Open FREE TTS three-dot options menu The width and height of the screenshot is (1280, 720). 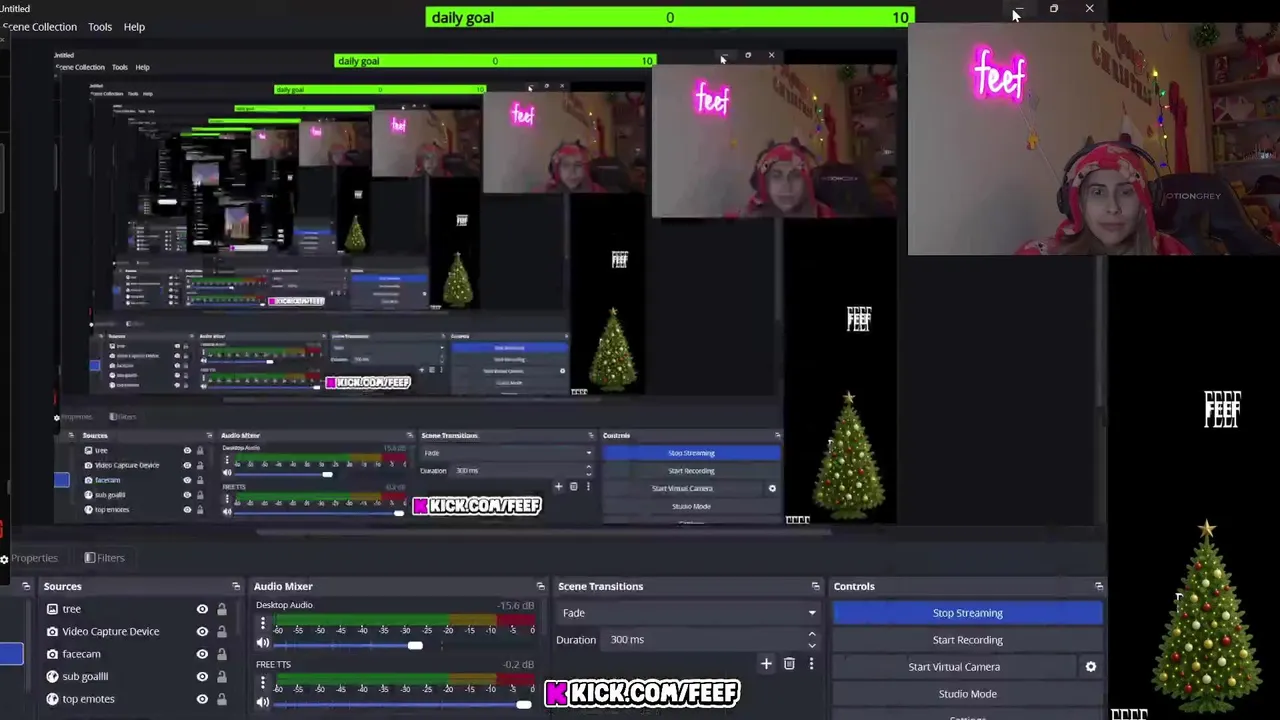tap(263, 683)
